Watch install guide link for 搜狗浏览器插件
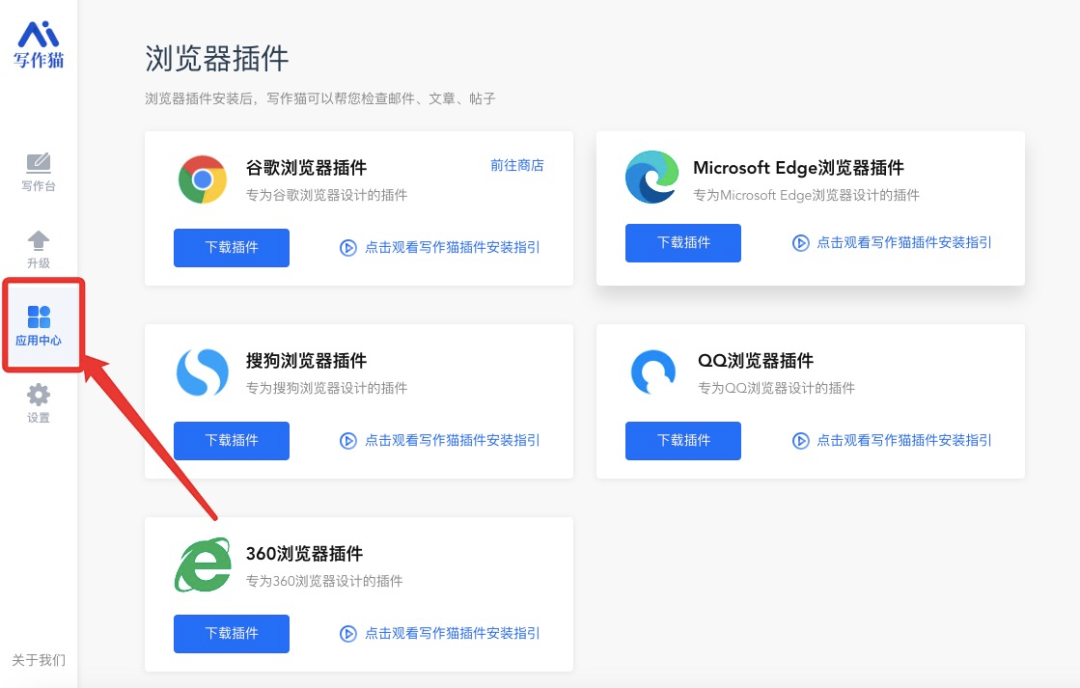 click(452, 441)
